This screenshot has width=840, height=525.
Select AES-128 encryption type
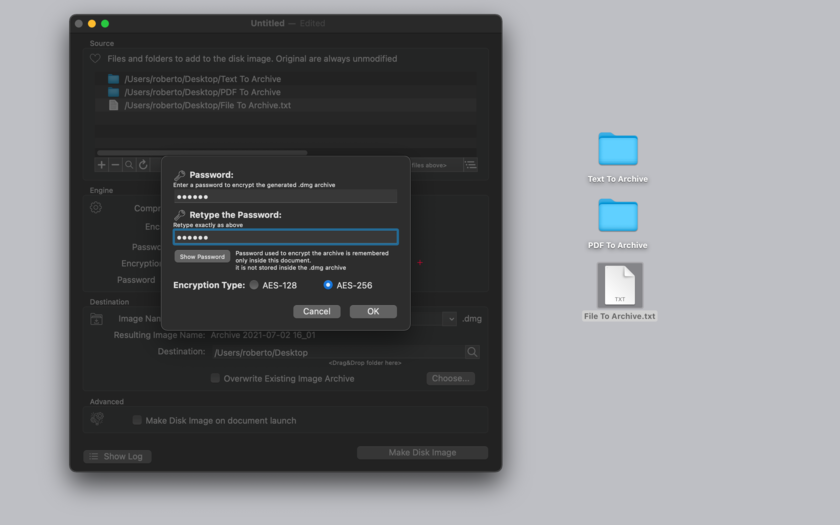tap(254, 285)
